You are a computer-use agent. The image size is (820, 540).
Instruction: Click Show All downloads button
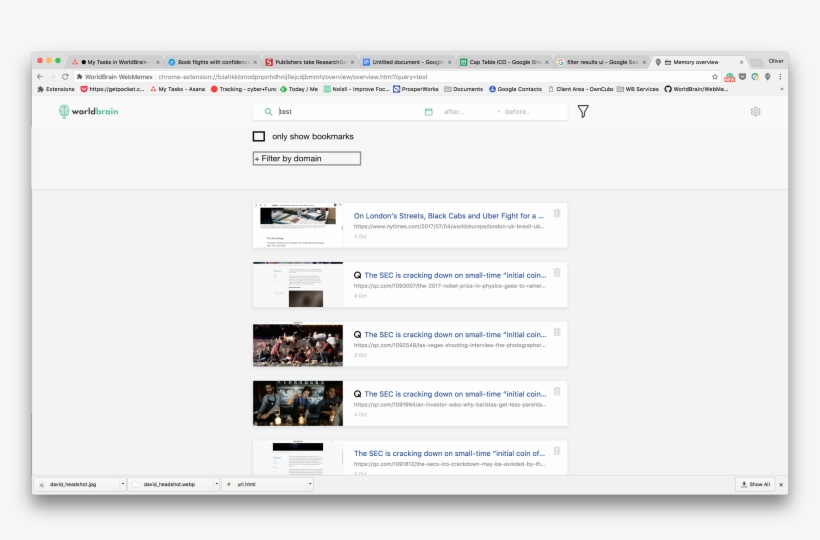tap(755, 484)
